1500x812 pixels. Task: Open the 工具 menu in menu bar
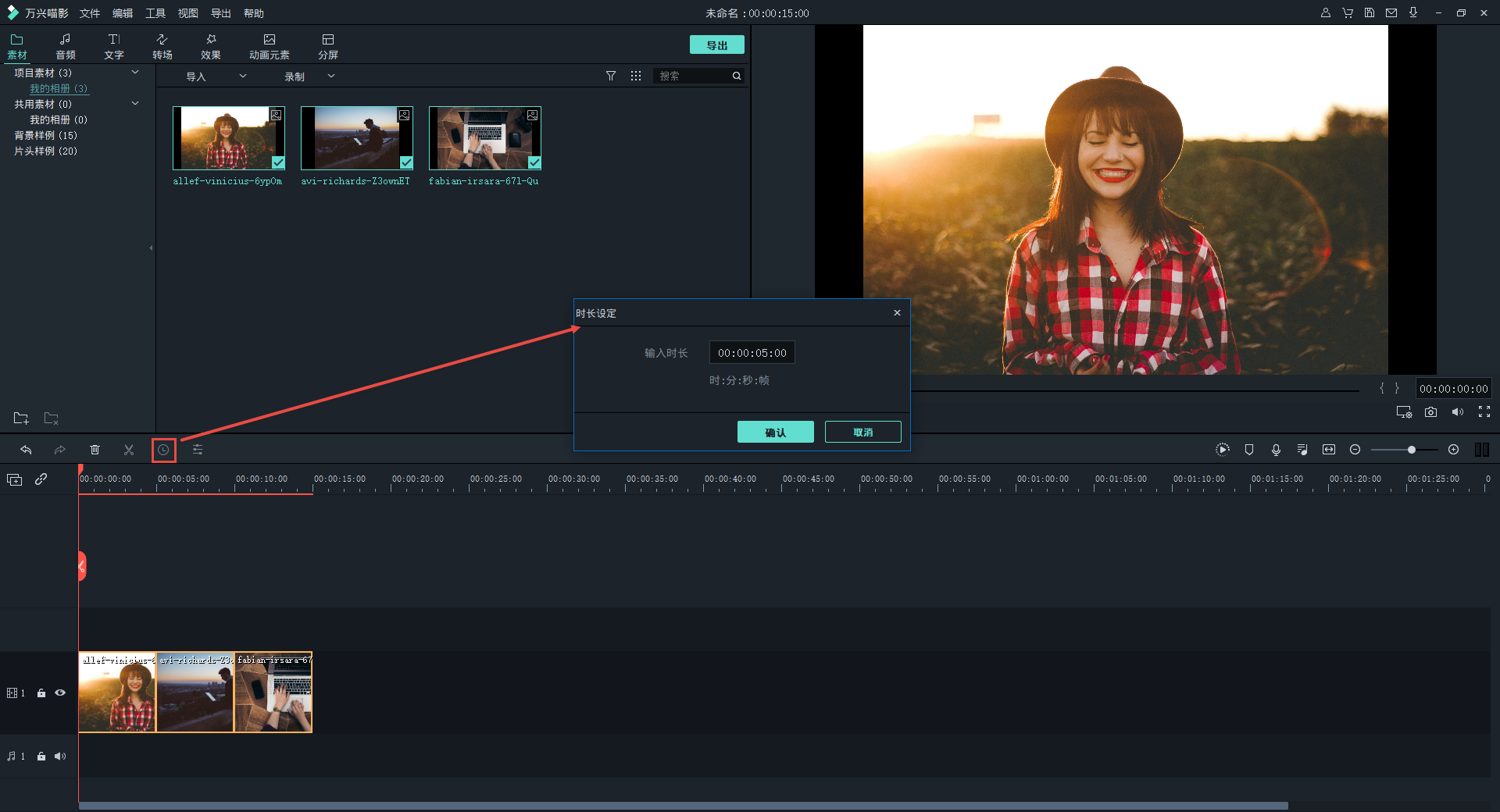155,13
